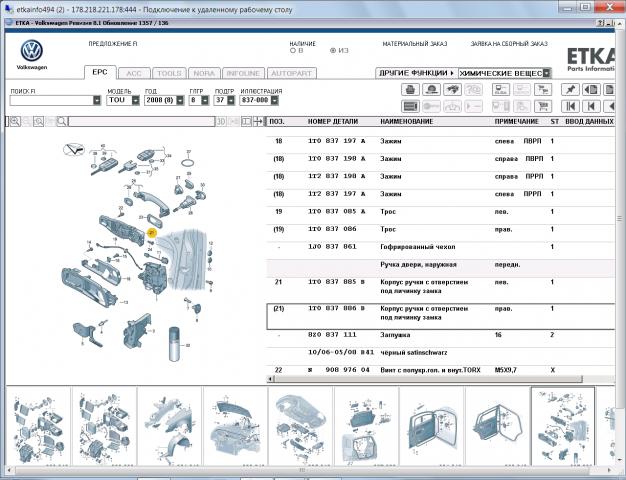Open the МОДЕЛЬ dropdown showing TOU

[x=135, y=100]
